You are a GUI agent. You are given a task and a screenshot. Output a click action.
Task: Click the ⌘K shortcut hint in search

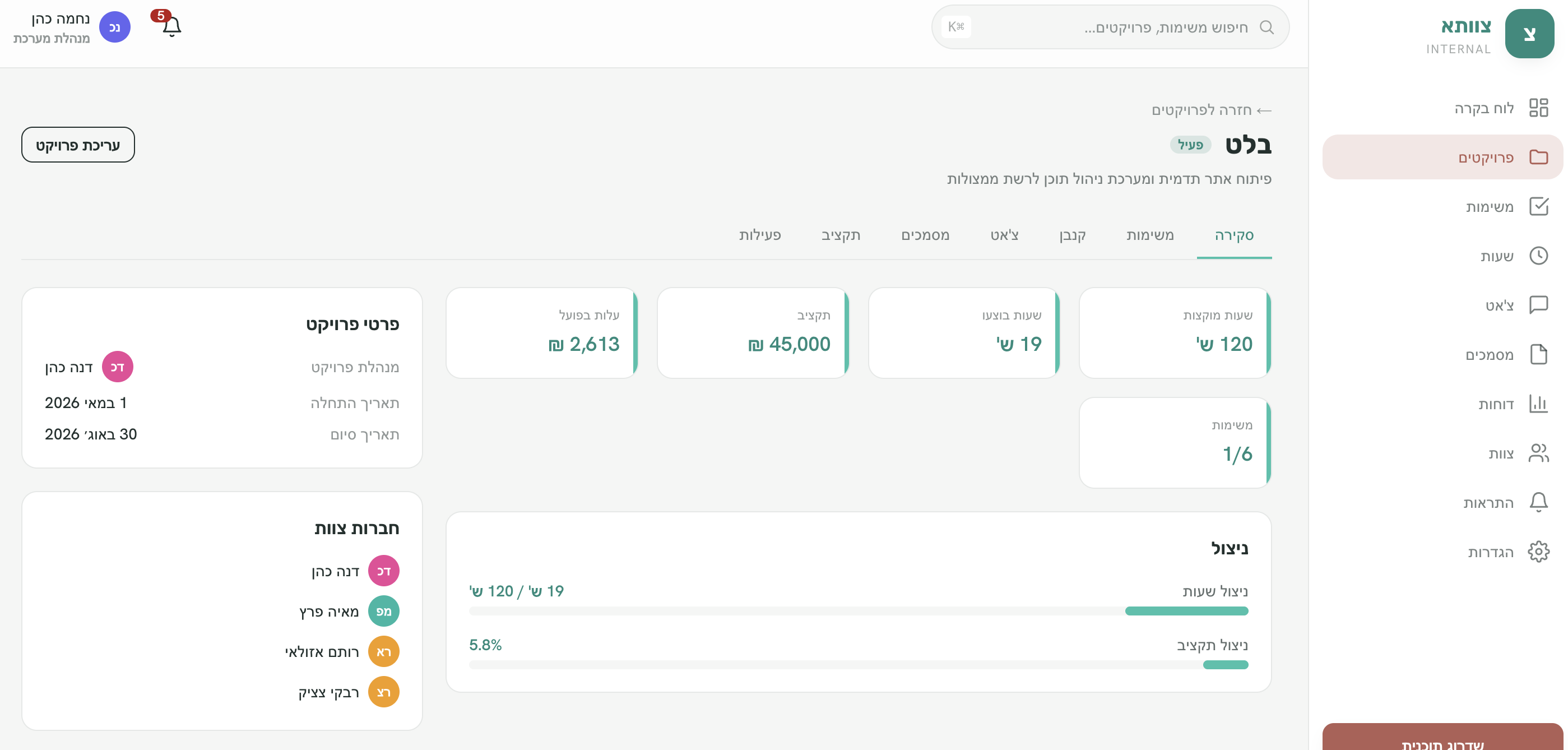955,27
